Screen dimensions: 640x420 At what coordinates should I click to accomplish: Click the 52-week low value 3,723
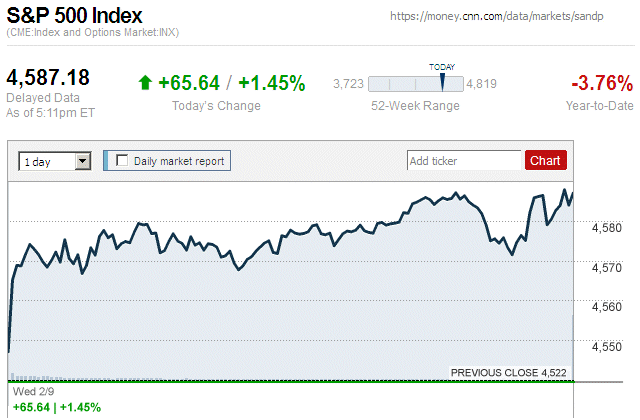tap(348, 84)
